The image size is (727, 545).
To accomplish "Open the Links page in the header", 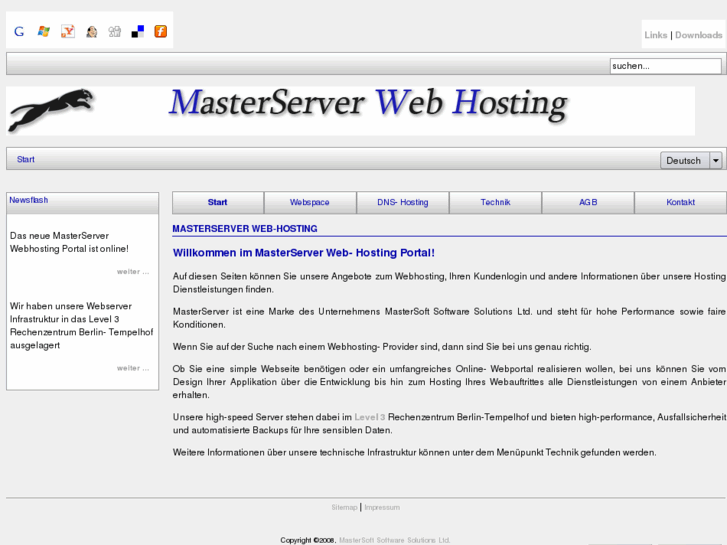I will 656,35.
